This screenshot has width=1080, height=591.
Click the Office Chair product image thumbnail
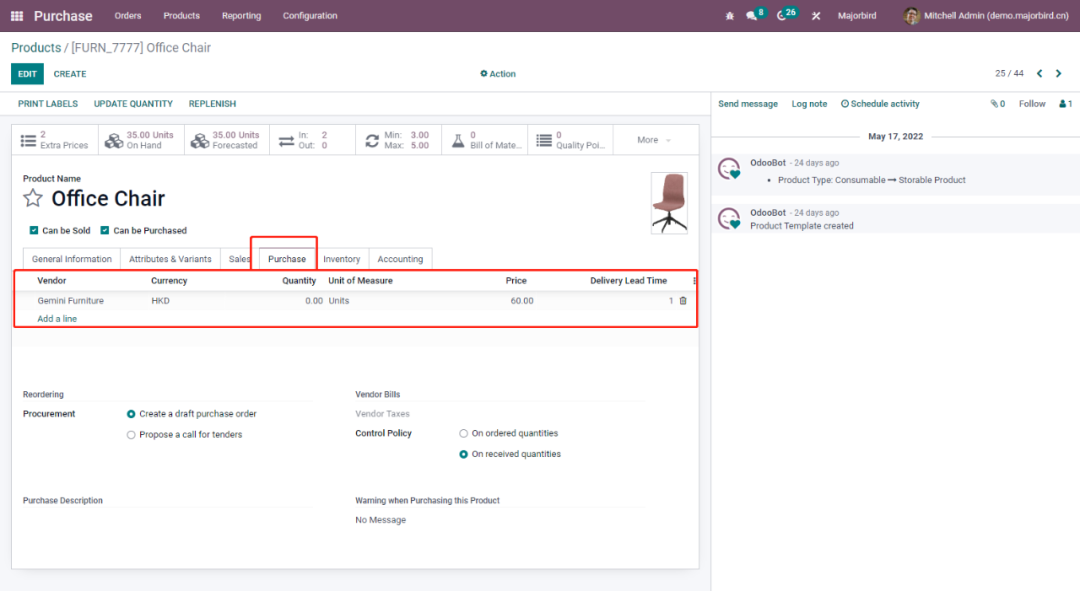(x=669, y=203)
